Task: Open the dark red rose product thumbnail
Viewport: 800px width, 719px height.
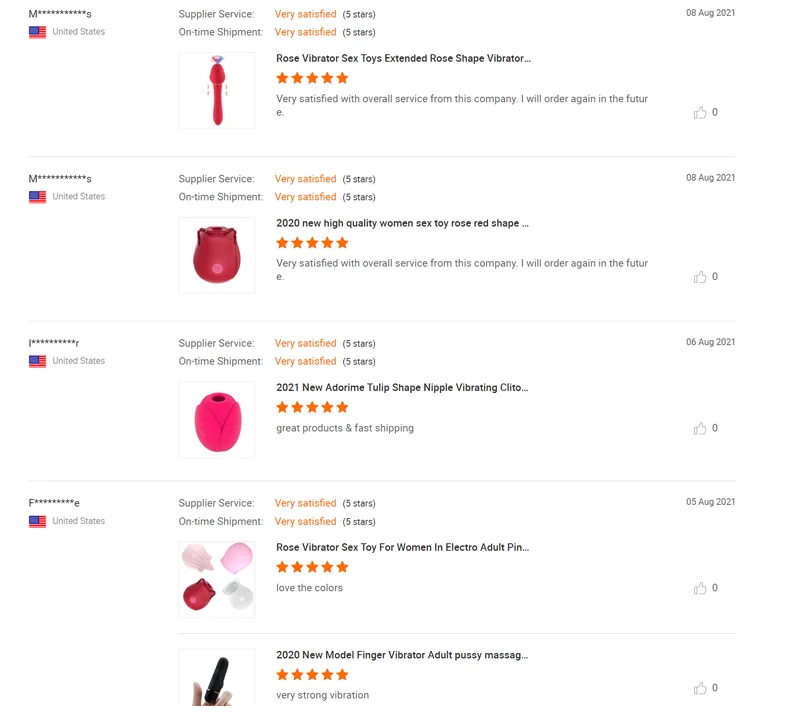Action: (x=217, y=255)
